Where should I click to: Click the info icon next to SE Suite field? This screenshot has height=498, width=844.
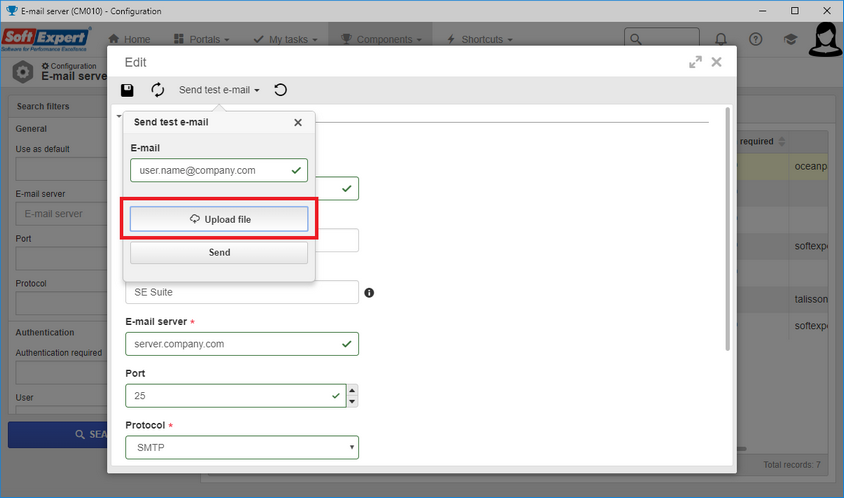click(369, 293)
